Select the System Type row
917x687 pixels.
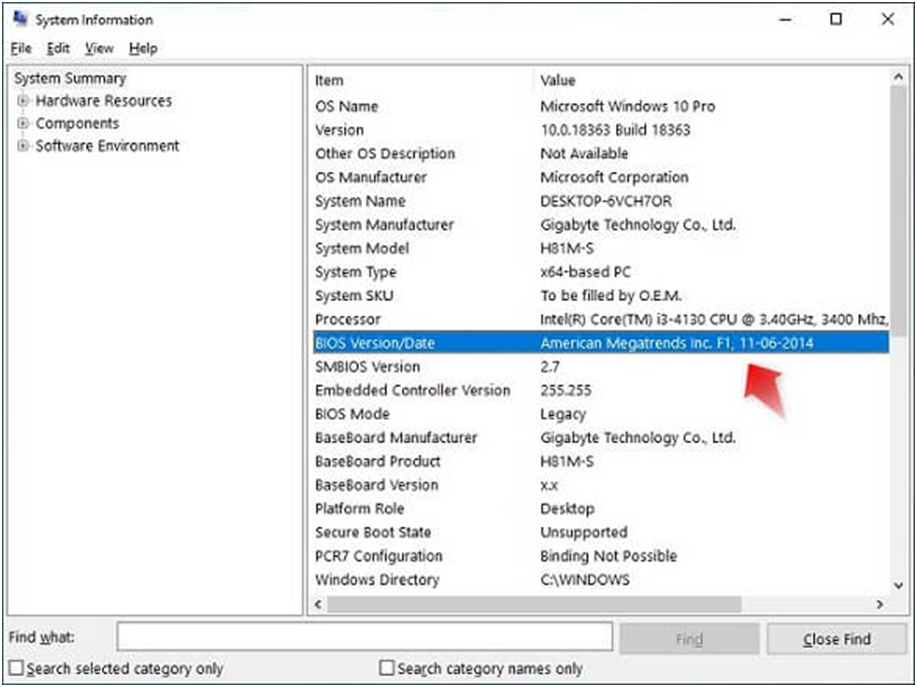601,272
